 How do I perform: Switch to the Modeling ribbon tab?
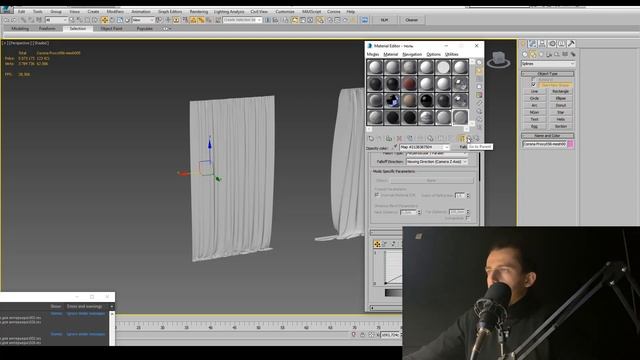coord(20,29)
